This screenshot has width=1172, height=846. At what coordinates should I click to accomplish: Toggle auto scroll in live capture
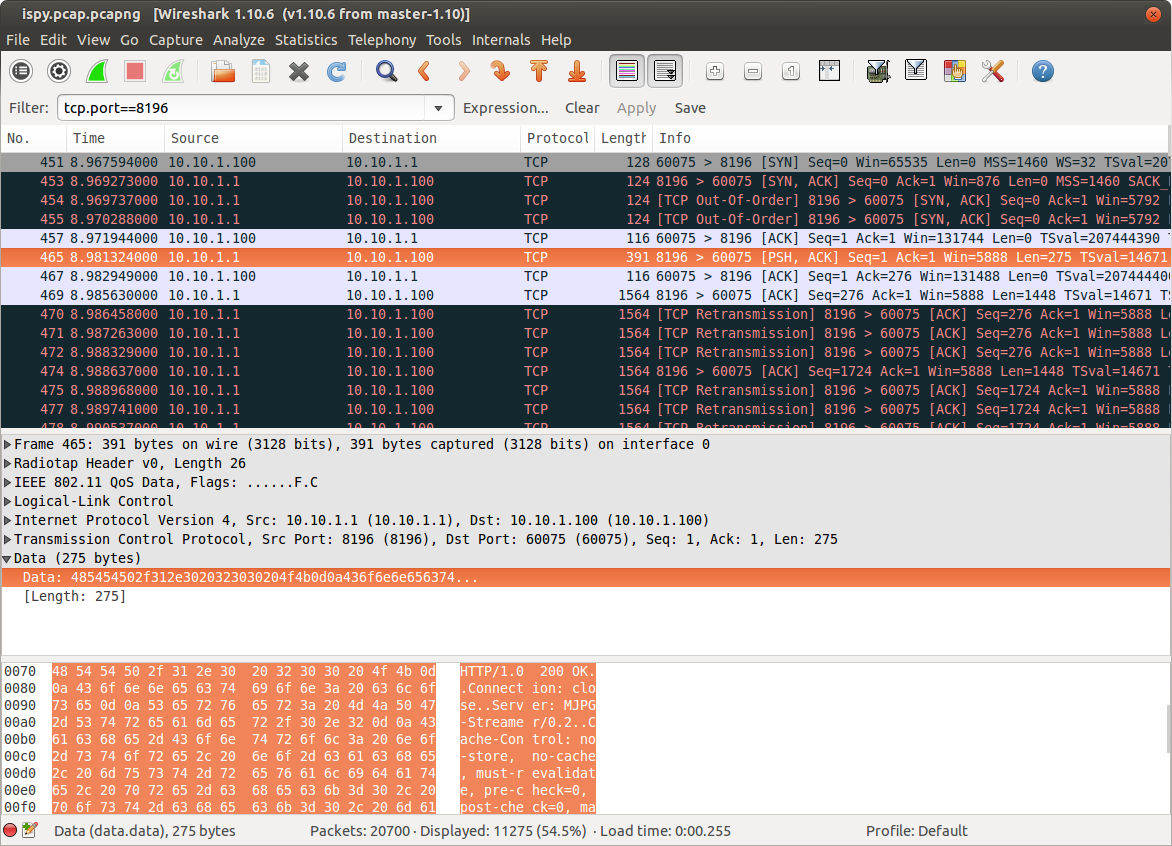point(665,71)
